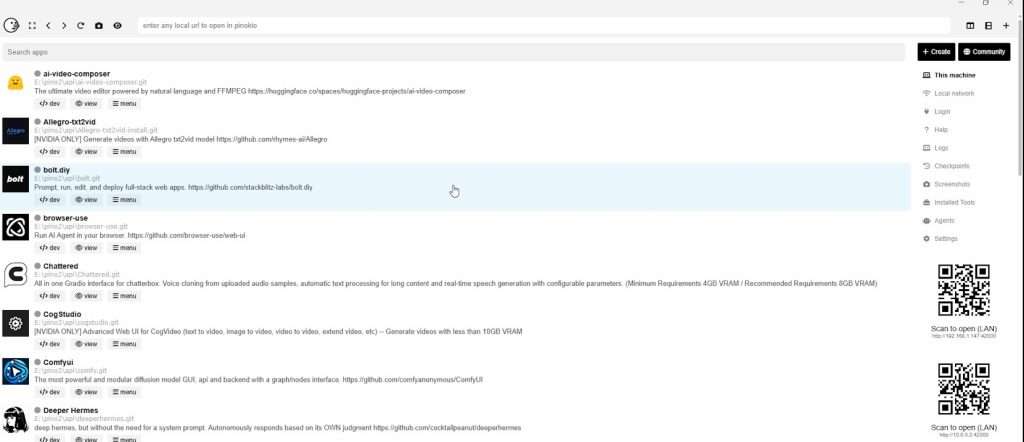This screenshot has width=1024, height=442.
Task: Open Agents in the sidebar
Action: coord(938,221)
